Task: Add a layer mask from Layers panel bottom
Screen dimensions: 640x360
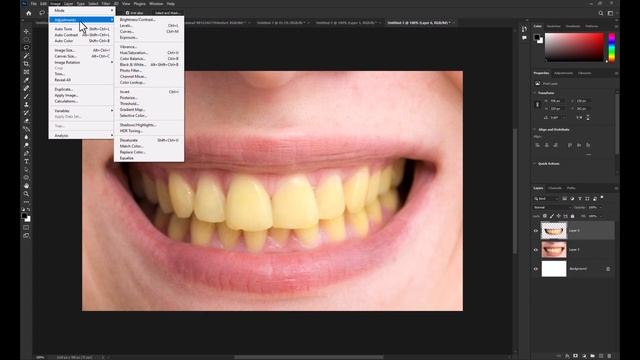Action: [x=576, y=356]
